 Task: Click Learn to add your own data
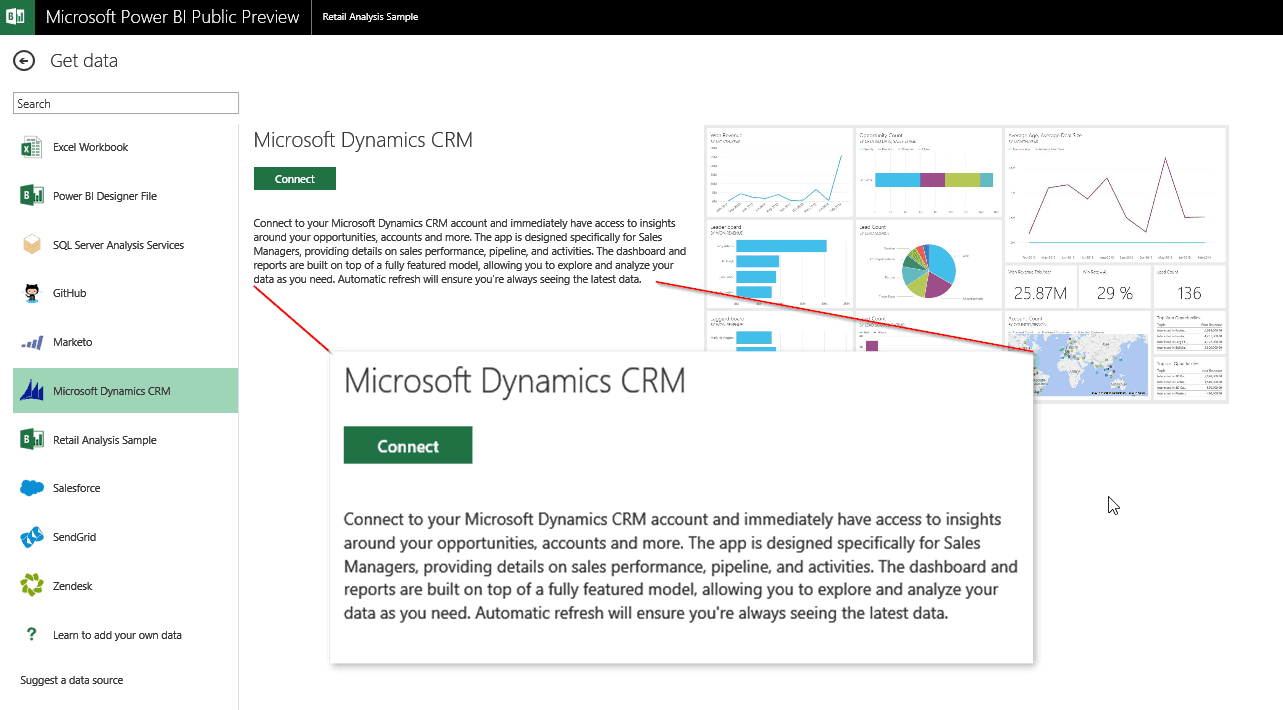coord(117,635)
